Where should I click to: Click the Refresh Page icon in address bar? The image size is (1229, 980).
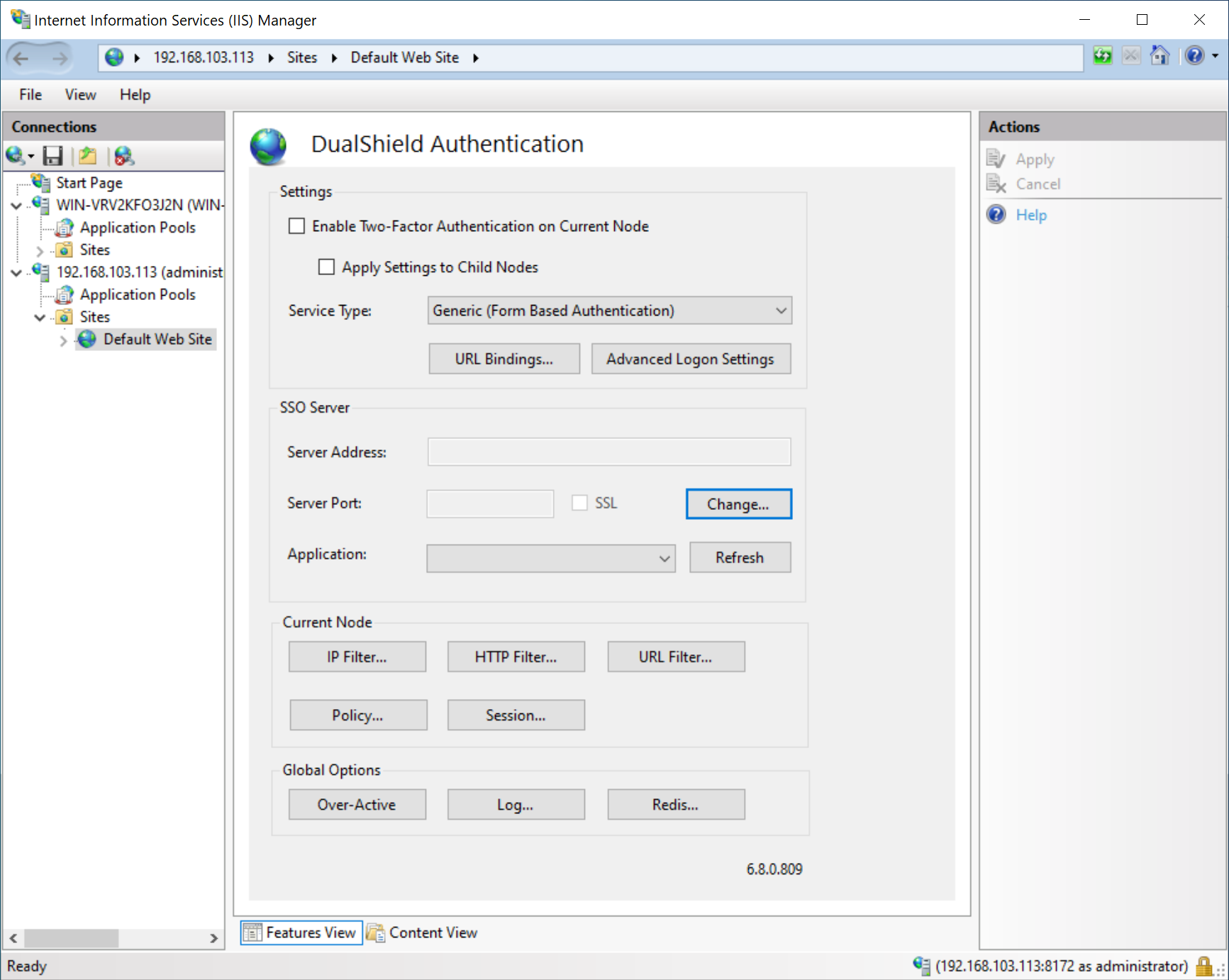(x=1102, y=56)
